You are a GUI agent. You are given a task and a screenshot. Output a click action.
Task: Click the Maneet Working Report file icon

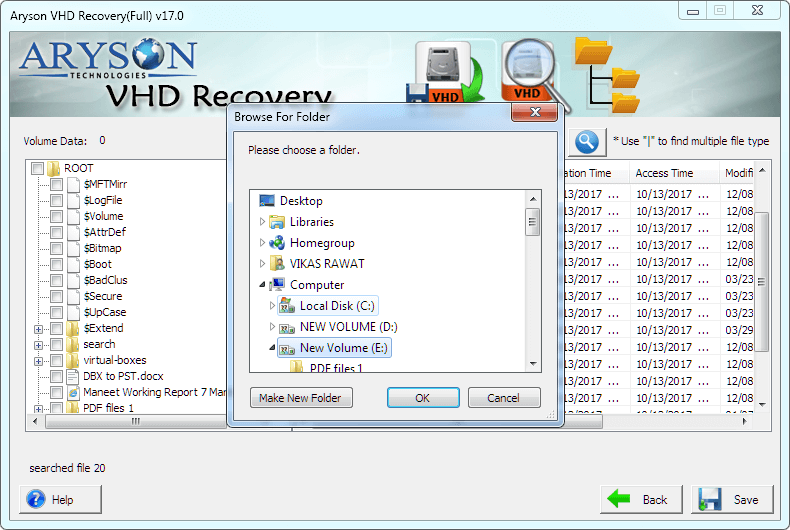[x=73, y=392]
